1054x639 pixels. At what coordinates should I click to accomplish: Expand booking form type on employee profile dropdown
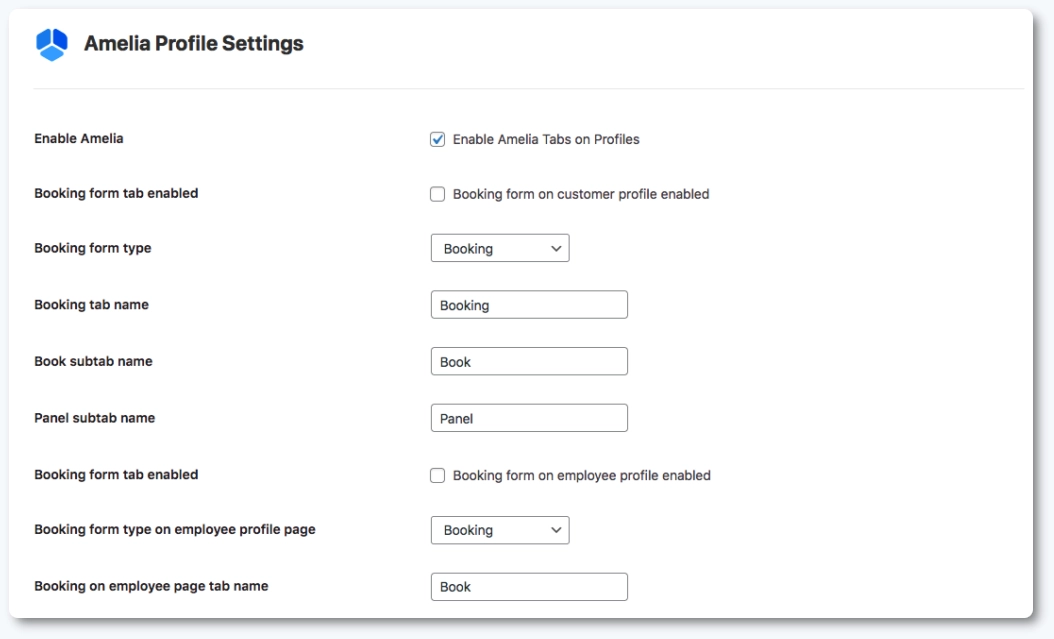click(x=500, y=531)
